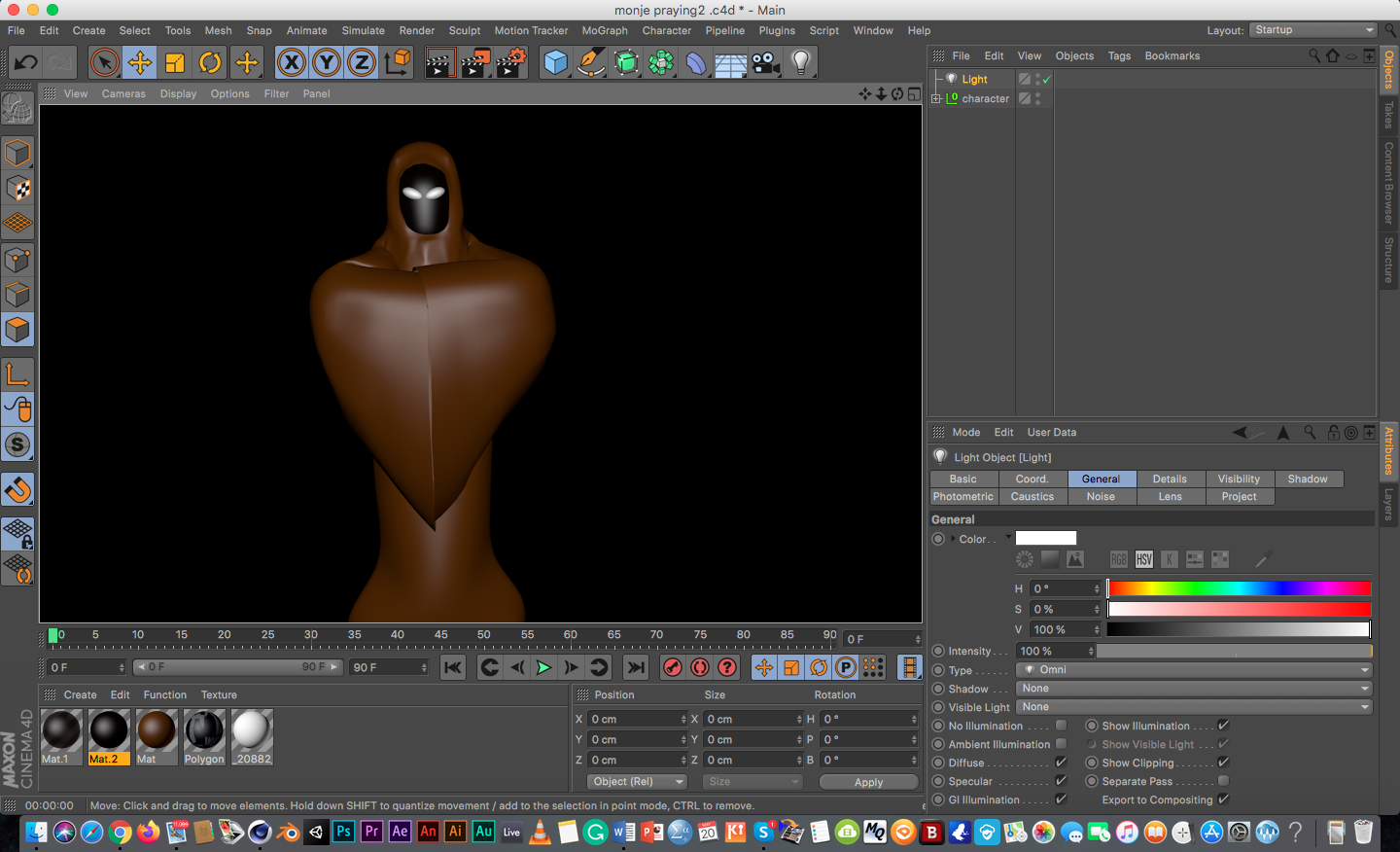
Task: Click the Undo arrow icon
Action: pyautogui.click(x=25, y=63)
